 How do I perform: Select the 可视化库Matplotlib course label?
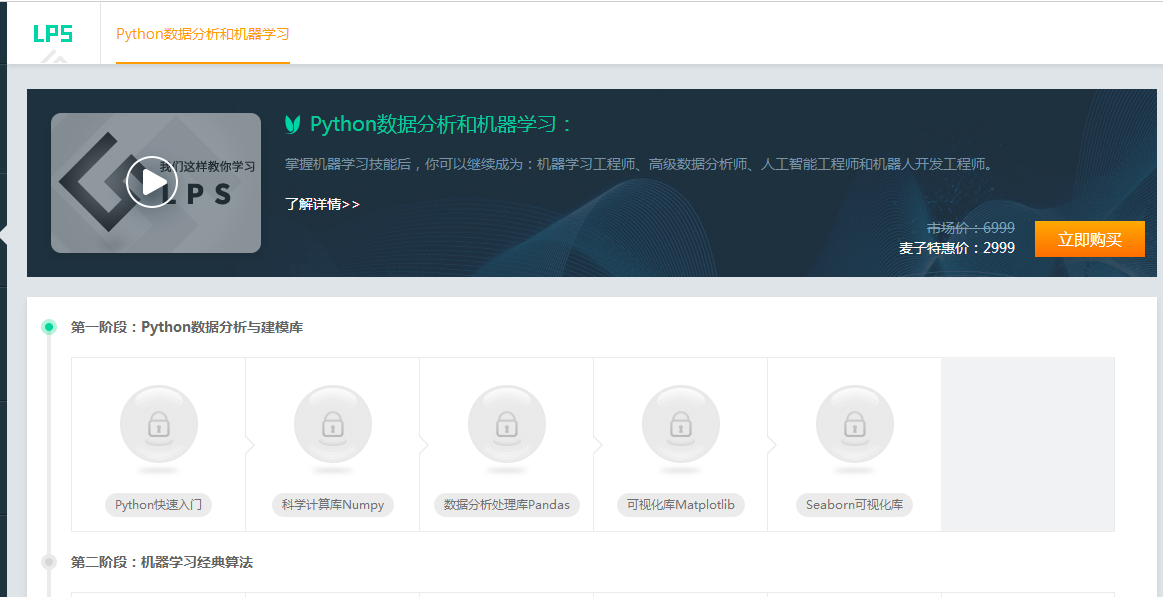point(680,505)
